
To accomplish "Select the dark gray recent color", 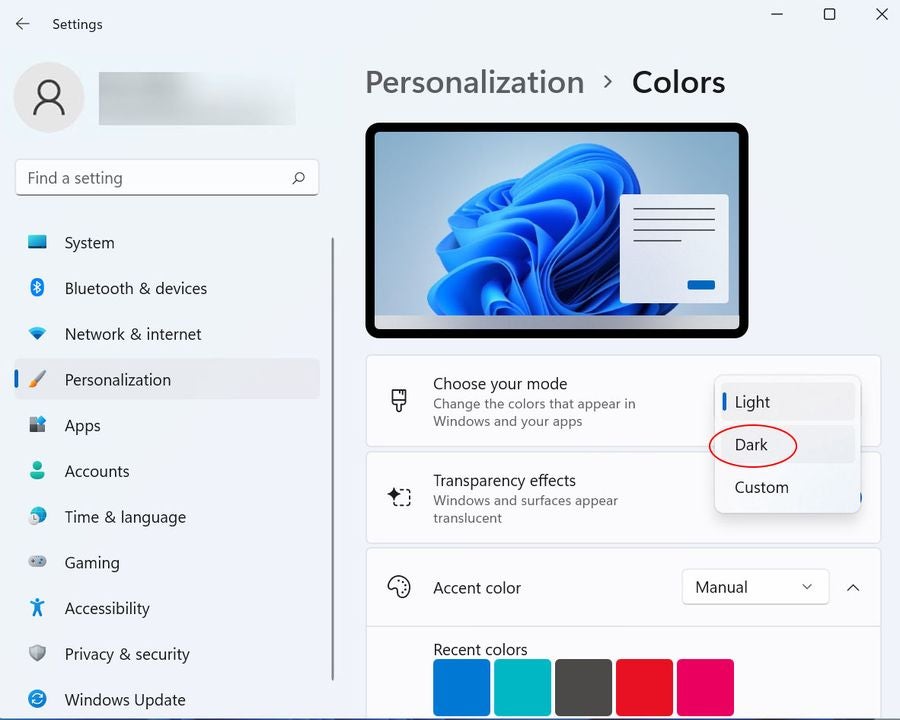I will pyautogui.click(x=583, y=687).
